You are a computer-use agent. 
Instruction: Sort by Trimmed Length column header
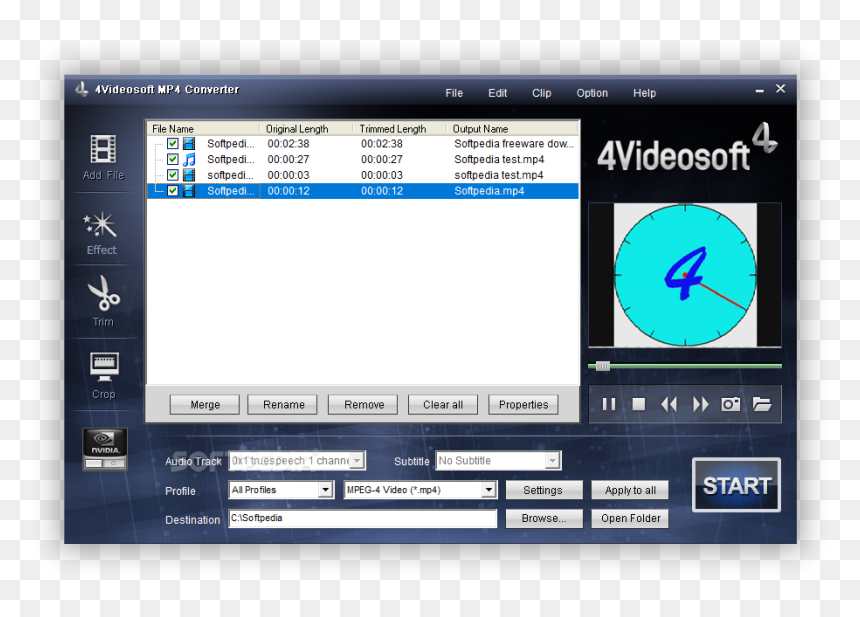coord(399,129)
